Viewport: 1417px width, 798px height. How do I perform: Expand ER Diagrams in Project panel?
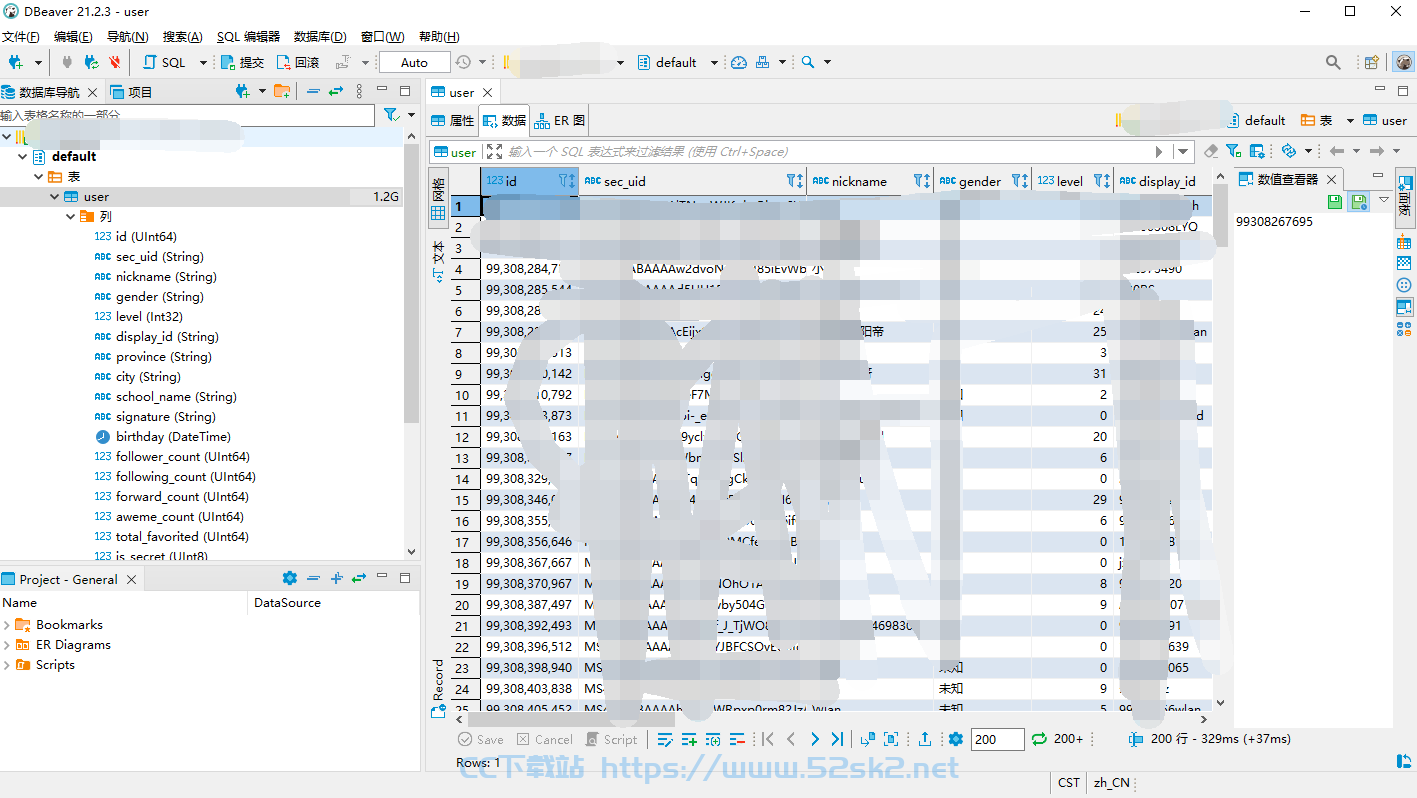point(7,645)
